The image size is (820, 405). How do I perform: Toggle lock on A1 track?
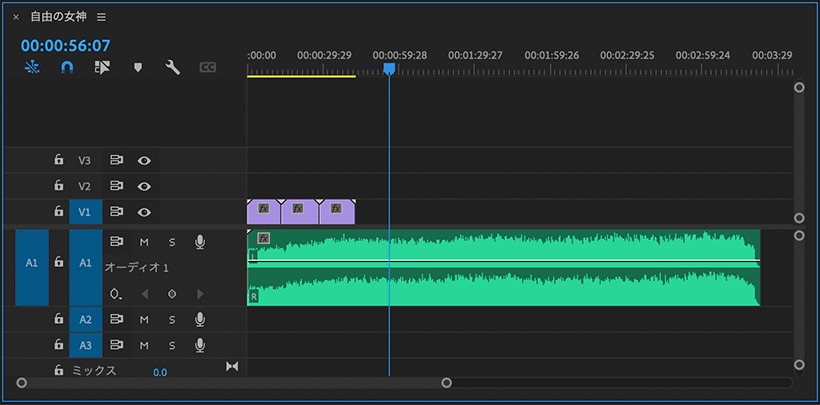pyautogui.click(x=59, y=262)
